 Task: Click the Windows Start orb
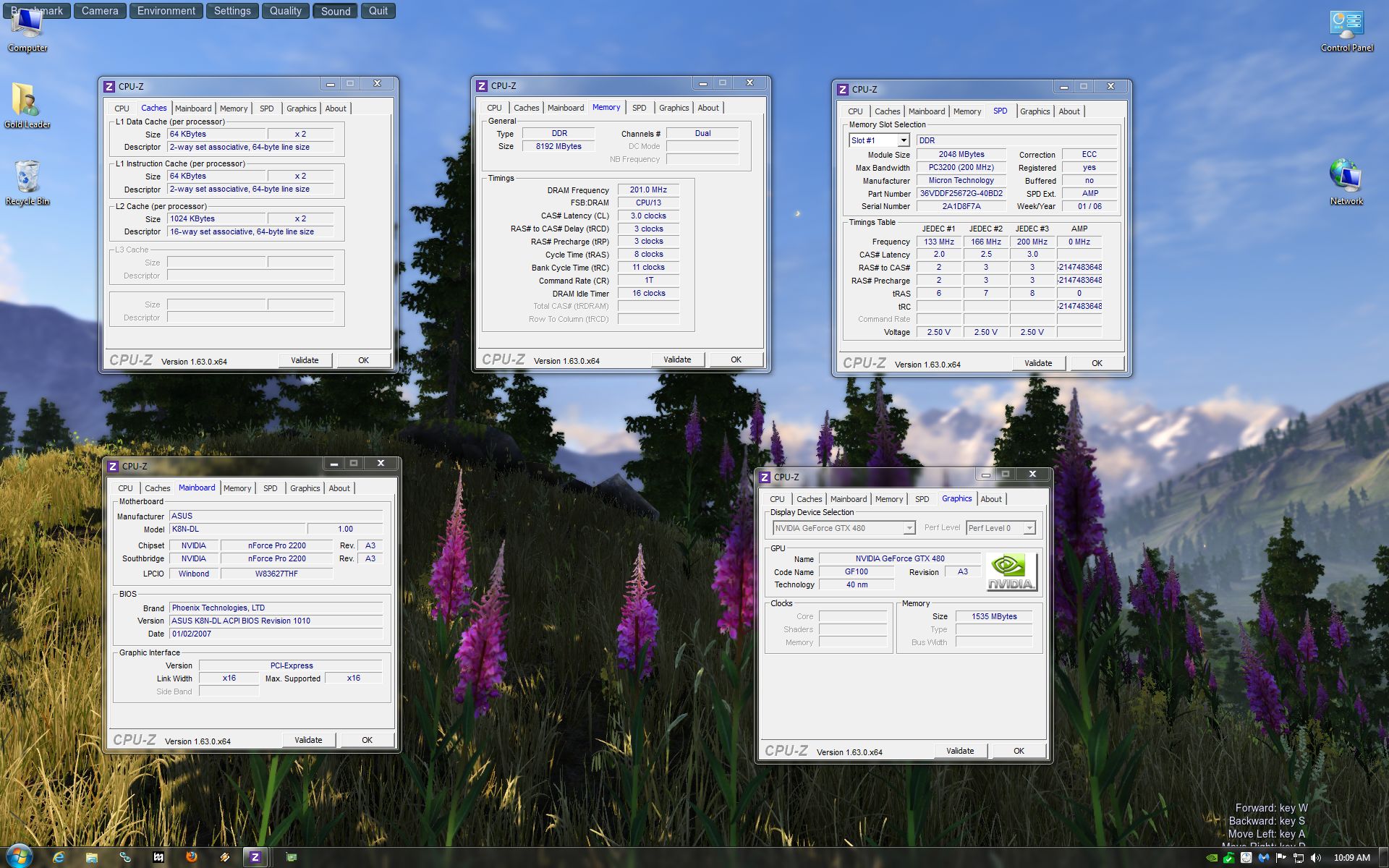[x=19, y=856]
